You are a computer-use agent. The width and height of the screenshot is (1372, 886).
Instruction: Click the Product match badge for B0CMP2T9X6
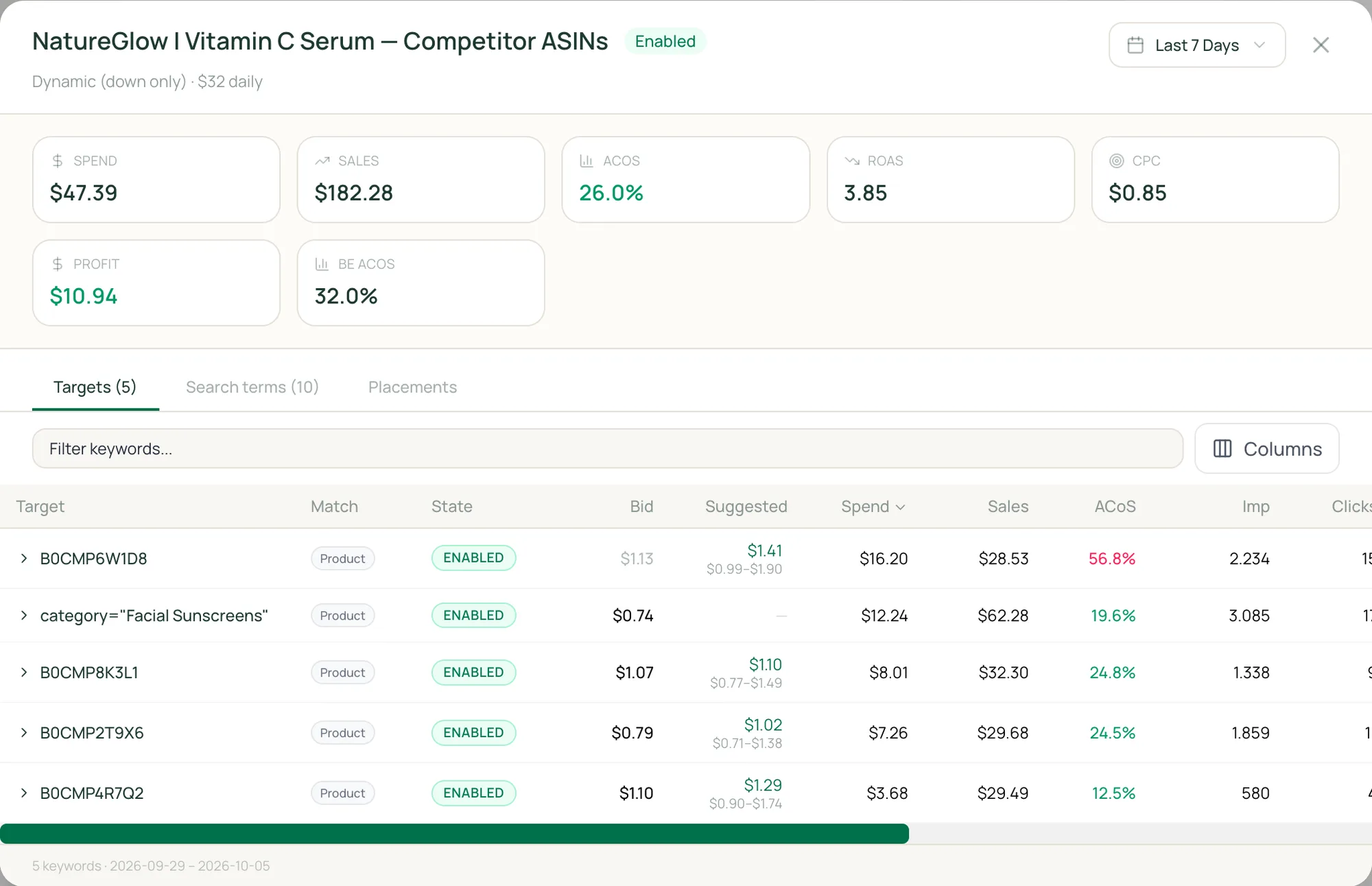pyautogui.click(x=342, y=733)
